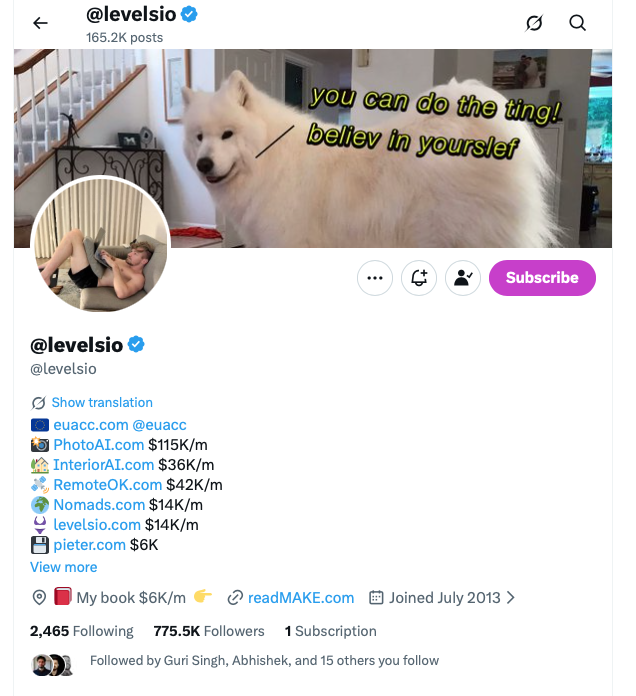636x696 pixels.
Task: Open the profile picture thumbnail
Action: (101, 244)
